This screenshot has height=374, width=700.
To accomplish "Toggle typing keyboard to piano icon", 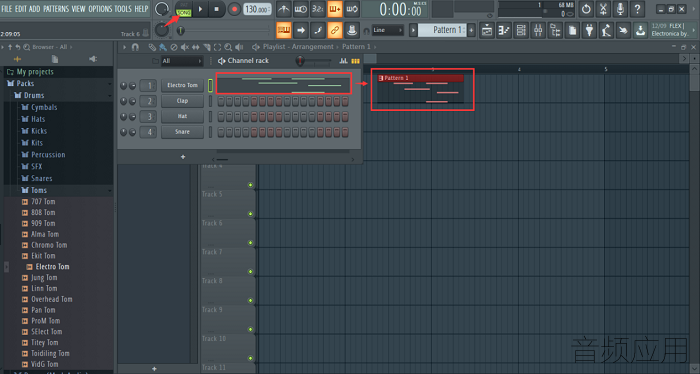I will click(x=283, y=30).
